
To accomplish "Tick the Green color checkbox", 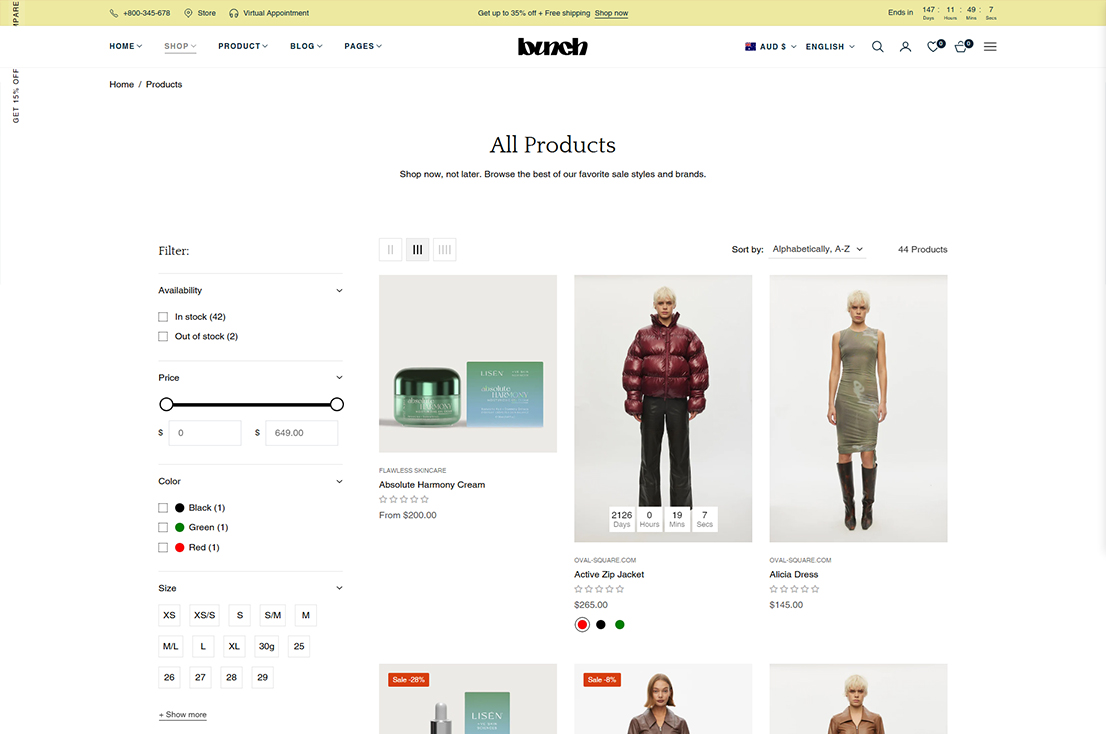I will 163,528.
